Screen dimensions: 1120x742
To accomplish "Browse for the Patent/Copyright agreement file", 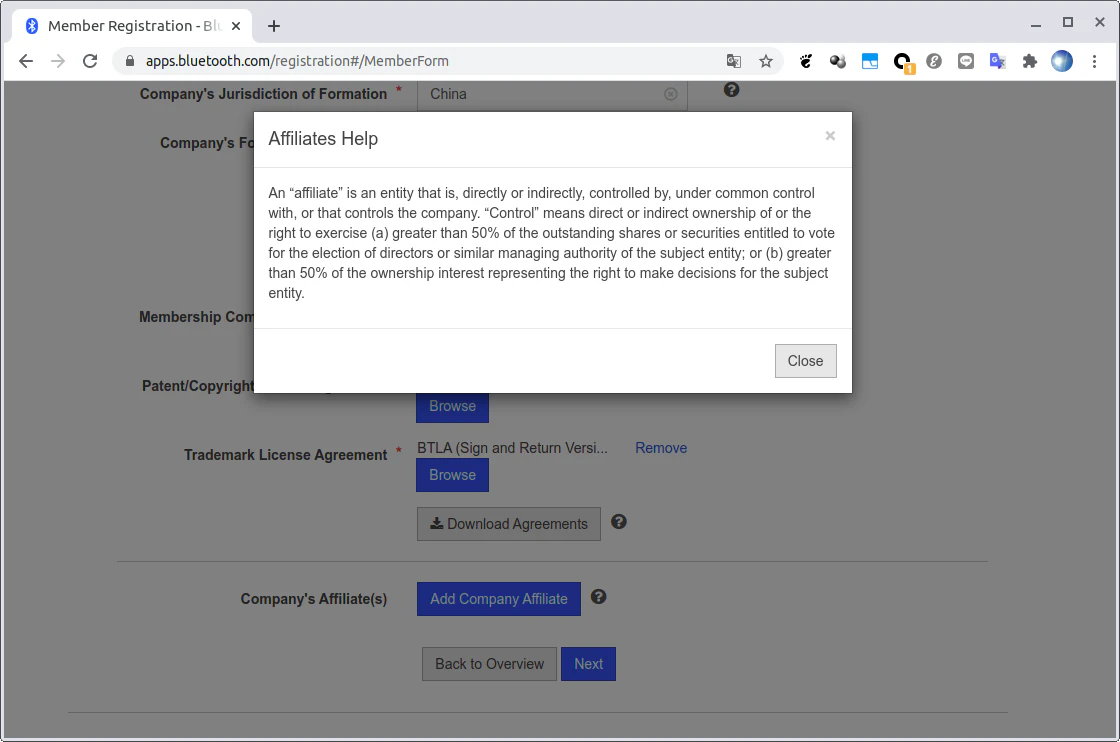I will tap(452, 406).
